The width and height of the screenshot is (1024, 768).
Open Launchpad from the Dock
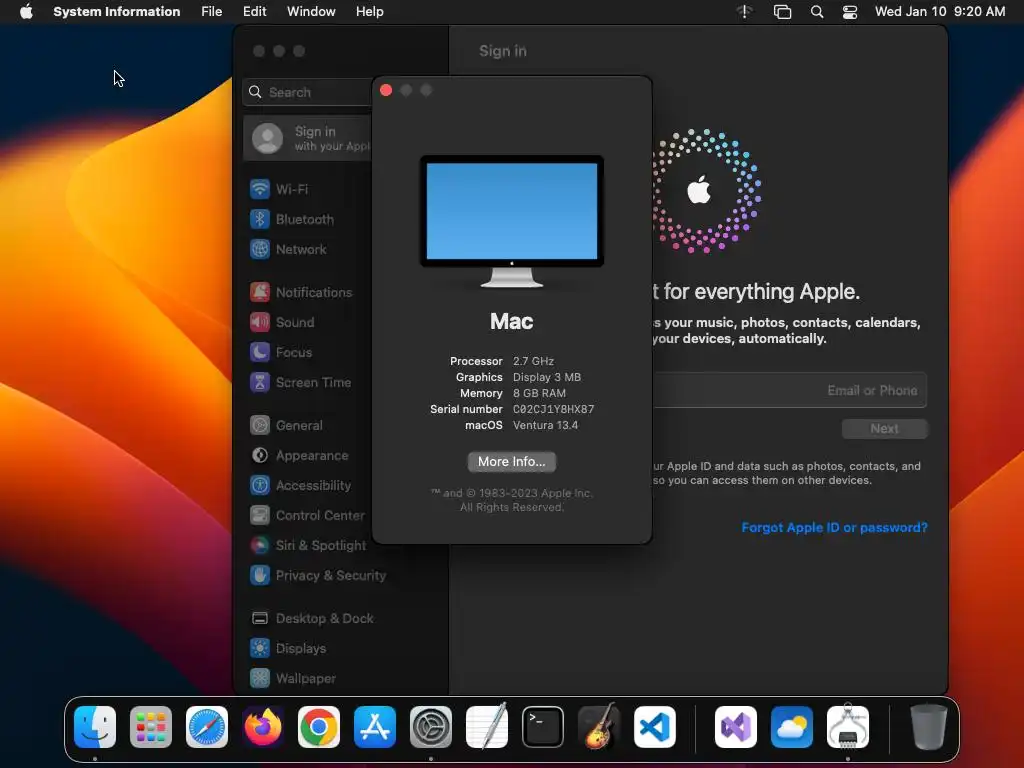pos(151,727)
